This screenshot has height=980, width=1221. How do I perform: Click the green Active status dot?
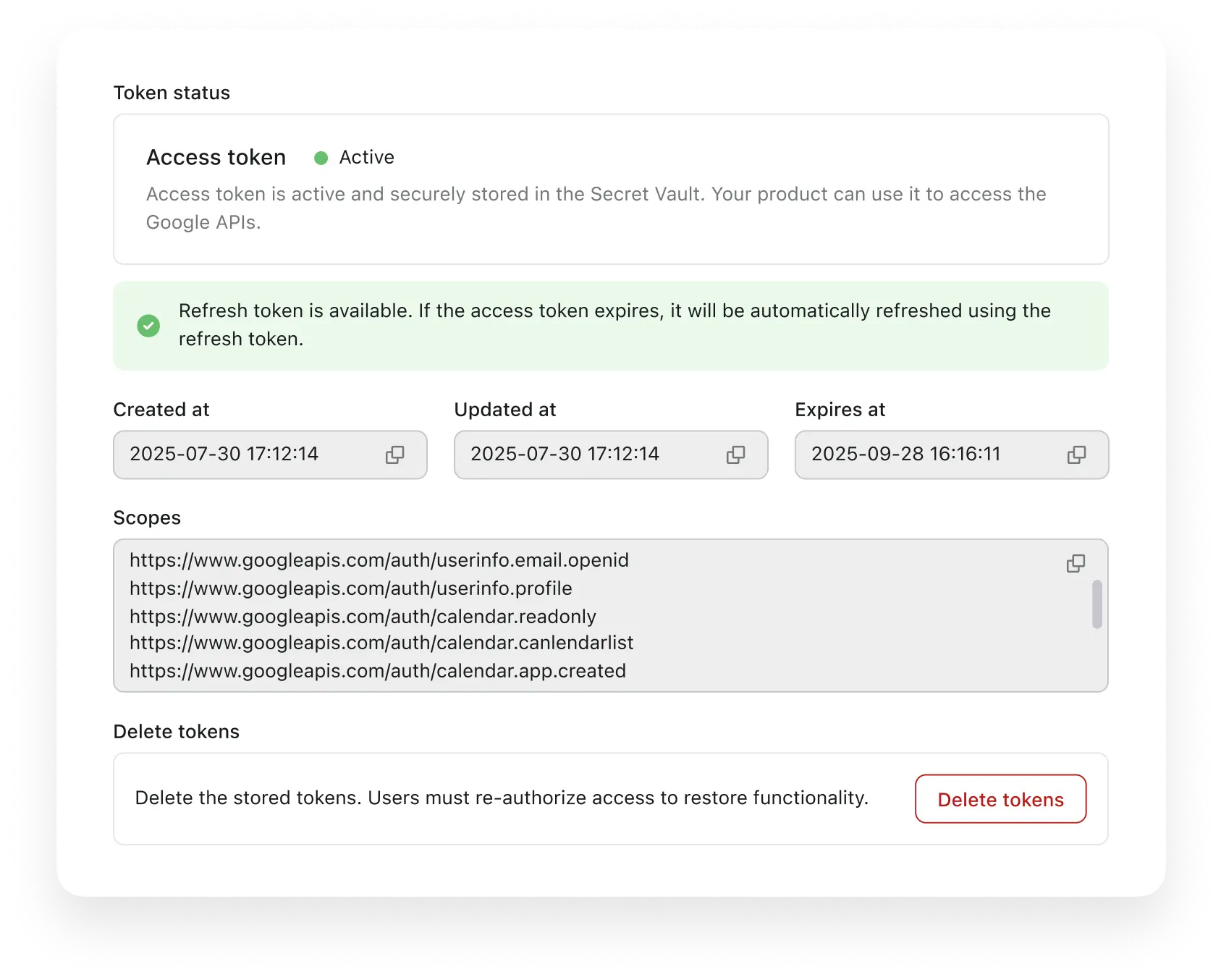click(321, 158)
